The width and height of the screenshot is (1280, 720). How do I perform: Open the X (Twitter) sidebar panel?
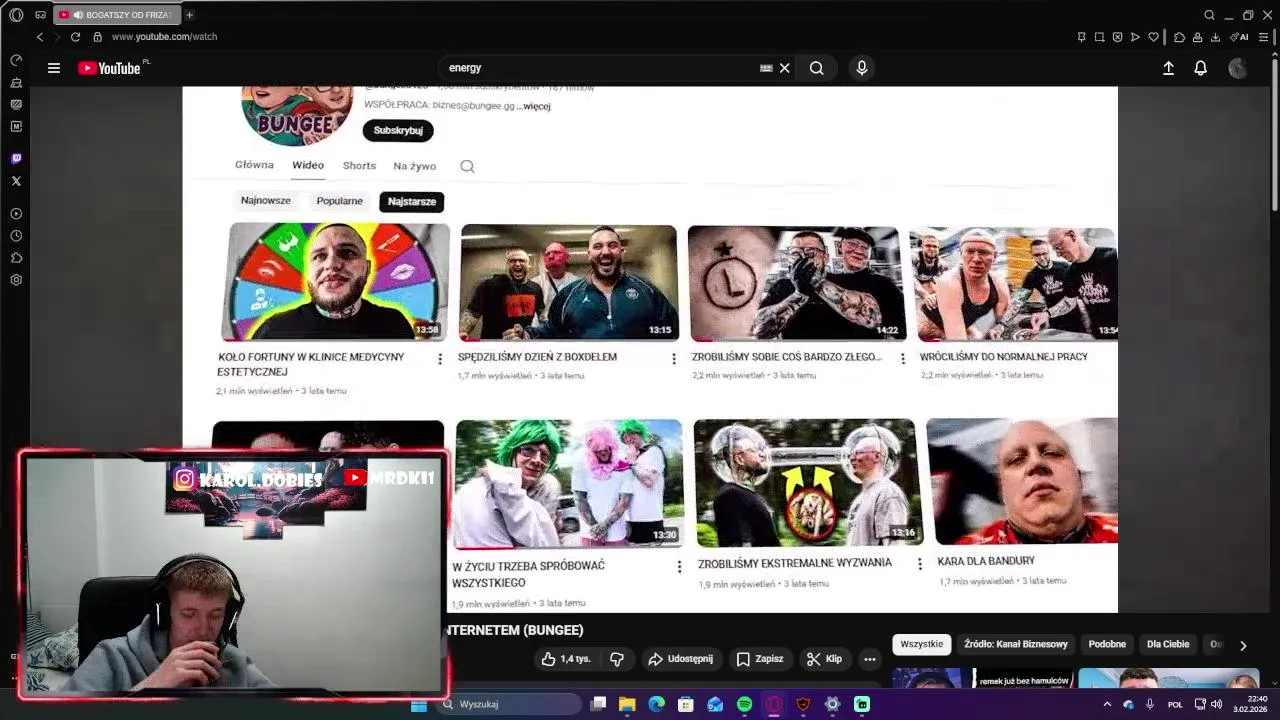[x=16, y=181]
